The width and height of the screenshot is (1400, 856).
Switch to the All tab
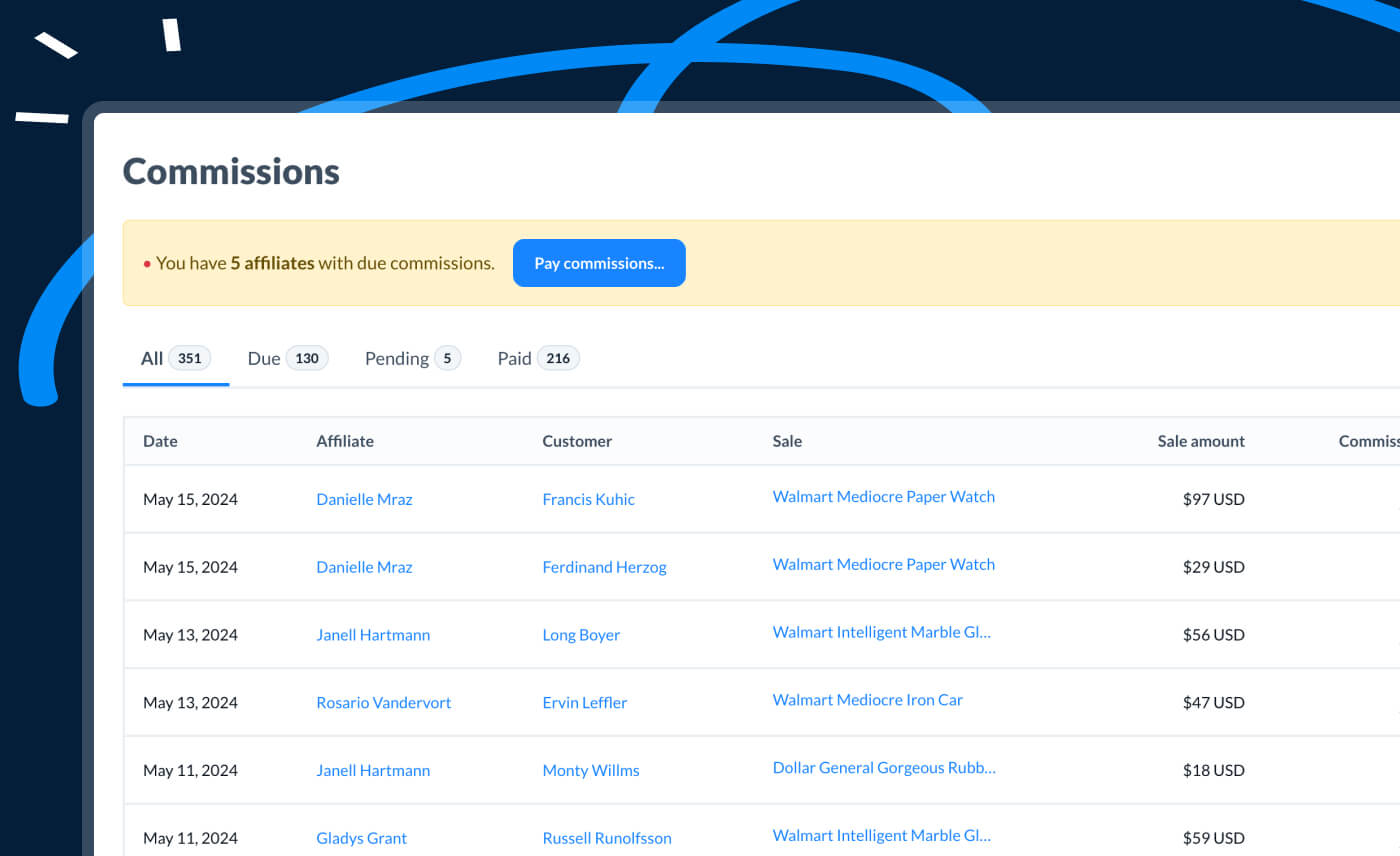(x=176, y=358)
